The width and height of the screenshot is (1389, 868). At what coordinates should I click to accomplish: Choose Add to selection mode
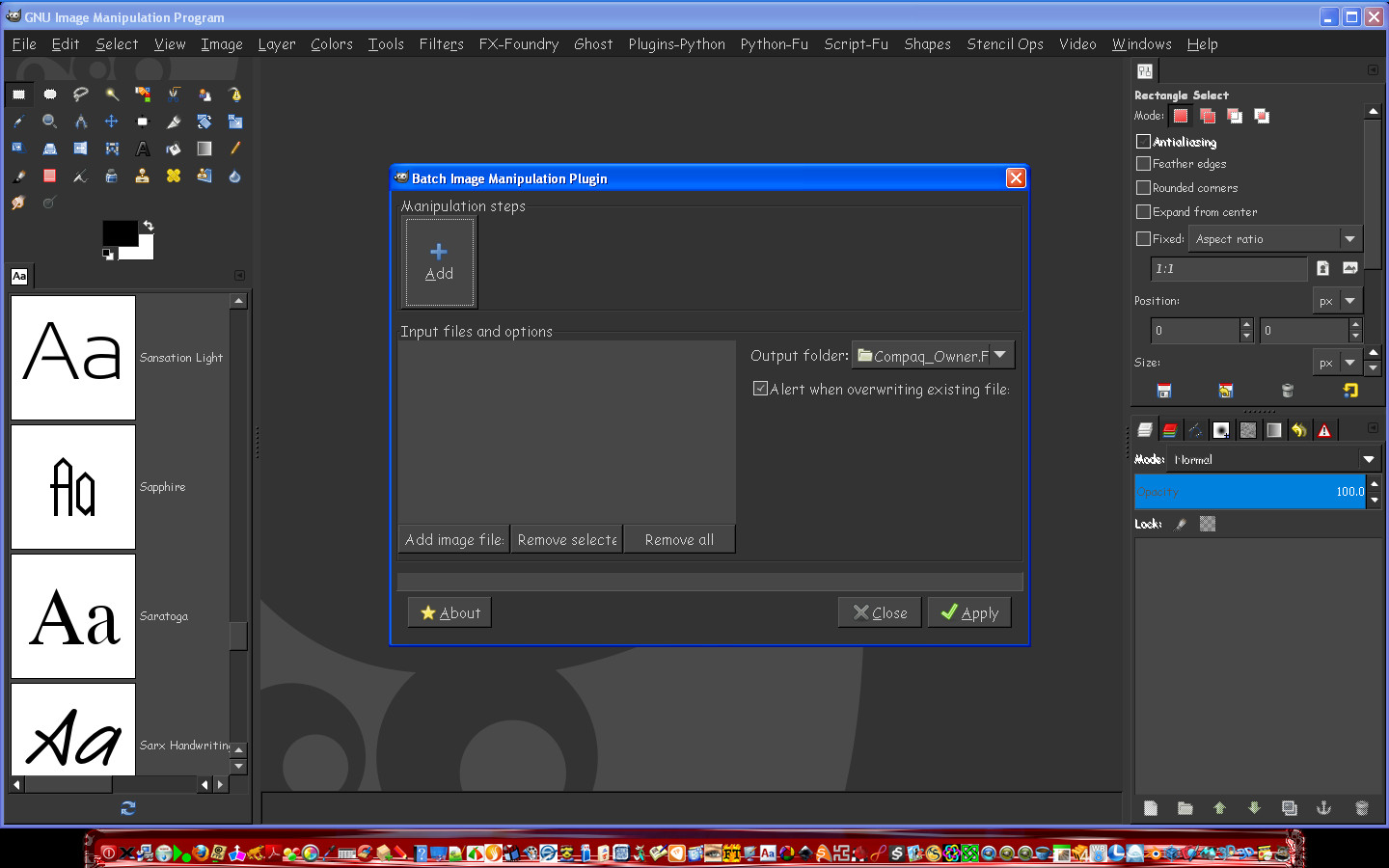click(x=1207, y=116)
